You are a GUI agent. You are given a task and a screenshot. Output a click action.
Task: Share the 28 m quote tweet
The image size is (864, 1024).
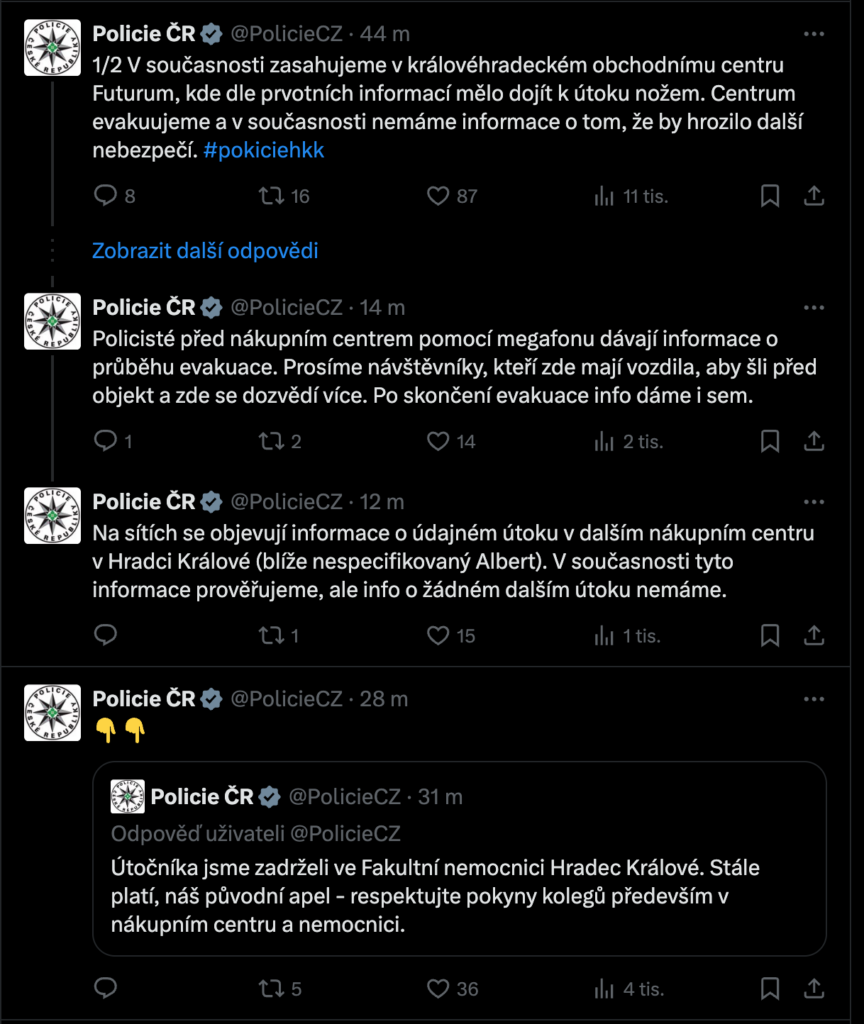click(814, 989)
